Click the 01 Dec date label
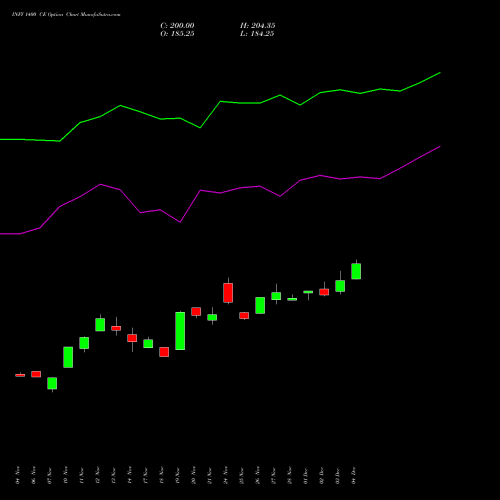The height and width of the screenshot is (500, 500). click(x=305, y=475)
